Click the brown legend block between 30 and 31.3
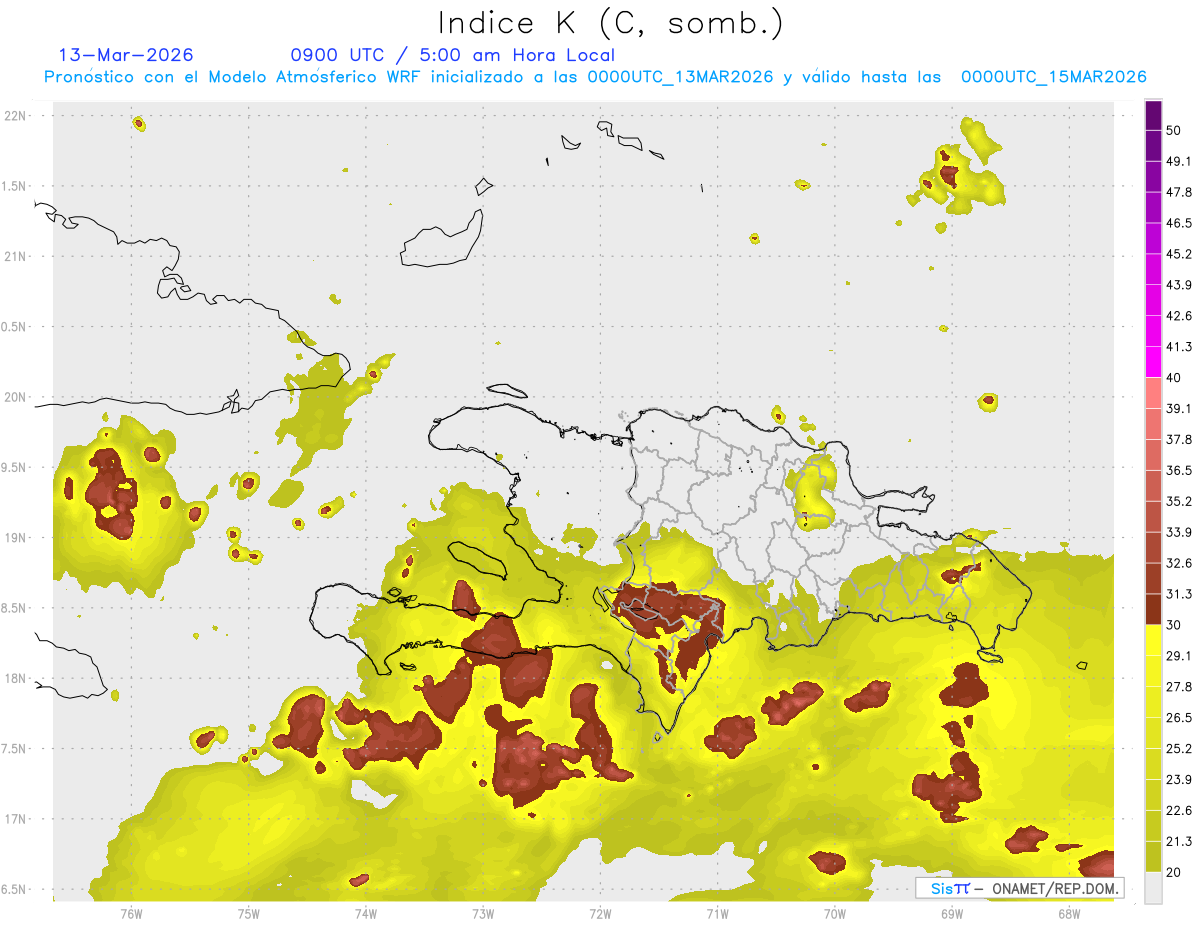The height and width of the screenshot is (927, 1200). [x=1154, y=610]
